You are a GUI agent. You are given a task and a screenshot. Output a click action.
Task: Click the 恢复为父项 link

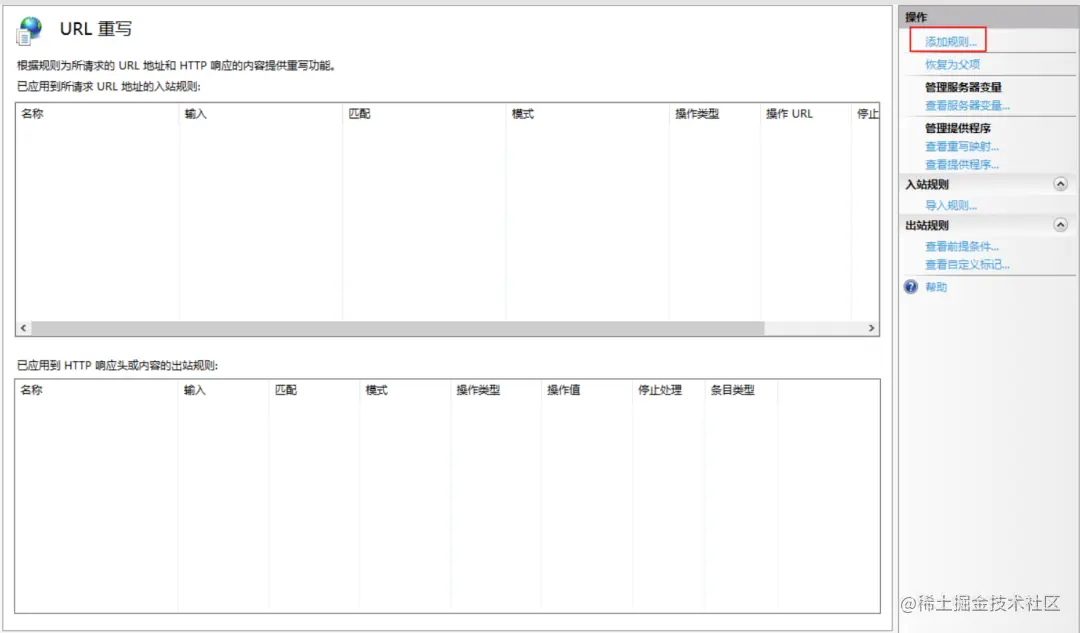click(952, 64)
